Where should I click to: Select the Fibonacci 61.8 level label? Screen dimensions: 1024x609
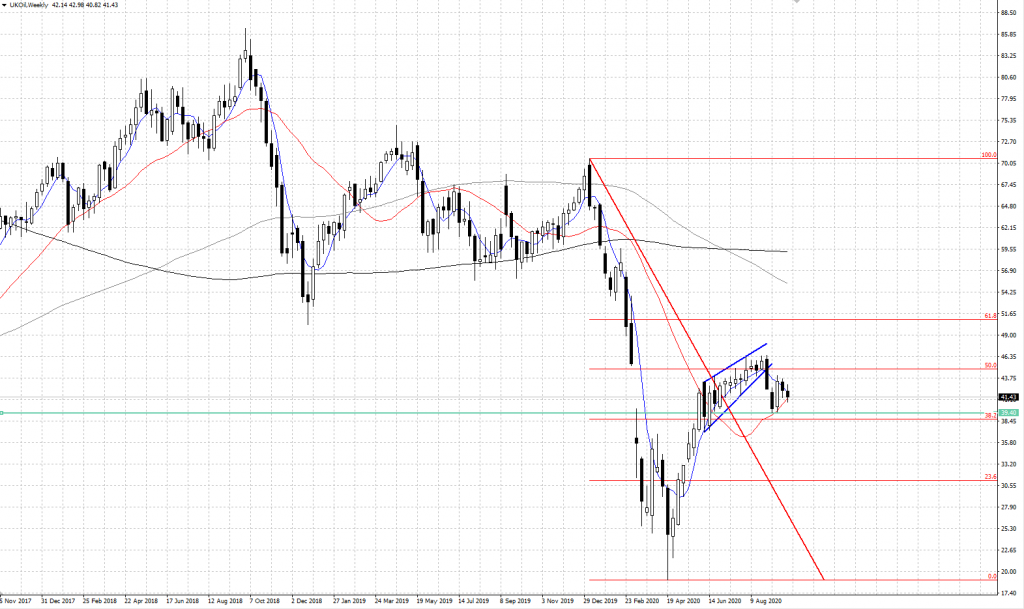tap(989, 316)
